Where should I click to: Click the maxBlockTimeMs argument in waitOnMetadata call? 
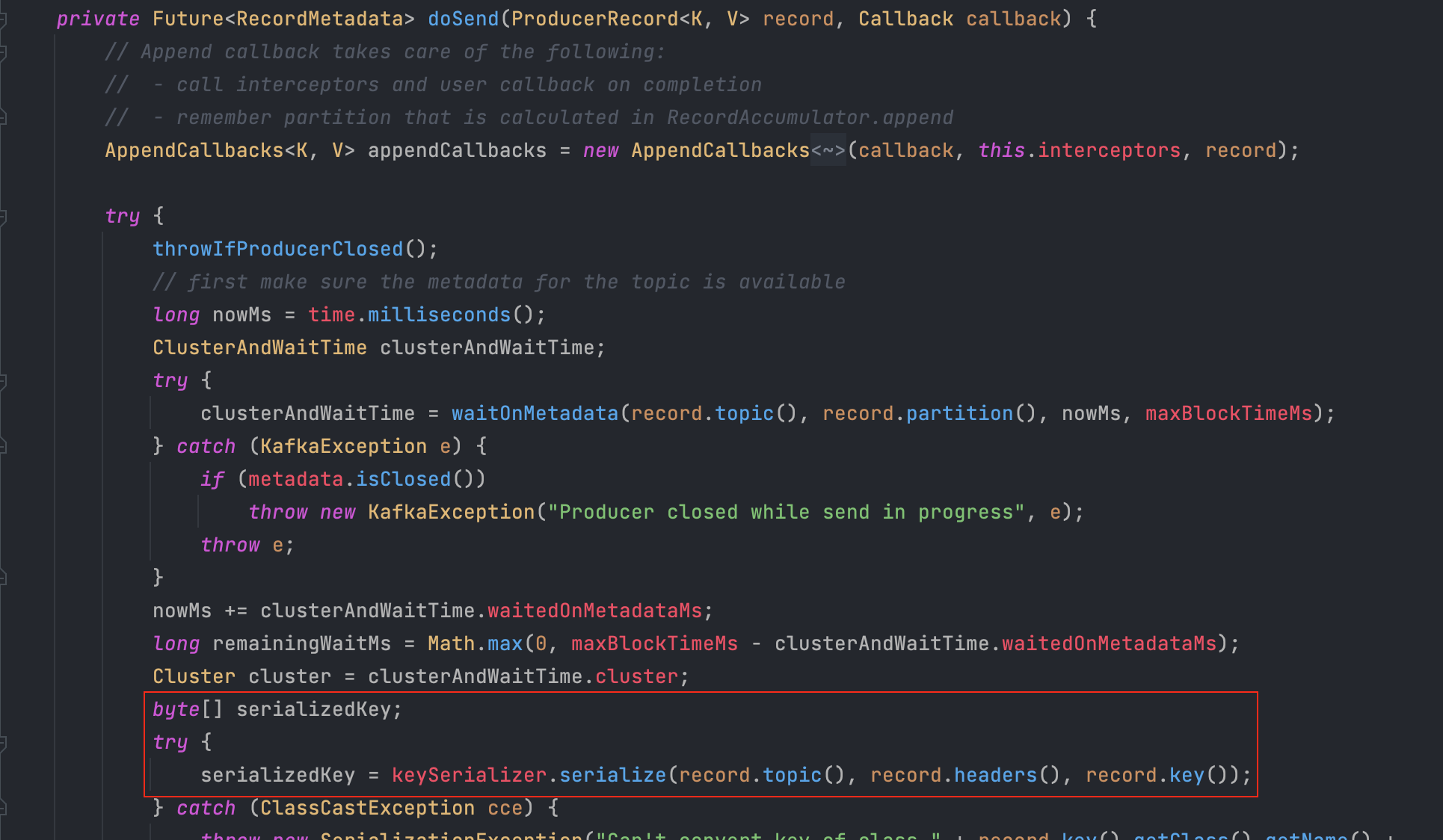tap(1228, 414)
